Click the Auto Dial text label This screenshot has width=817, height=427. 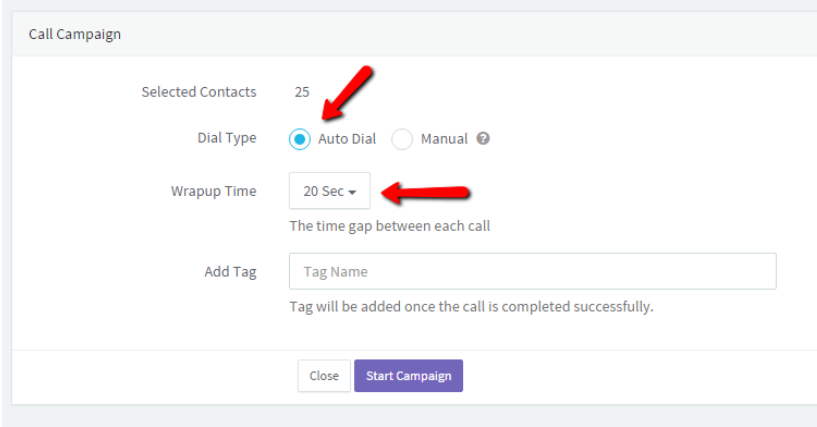coord(347,139)
